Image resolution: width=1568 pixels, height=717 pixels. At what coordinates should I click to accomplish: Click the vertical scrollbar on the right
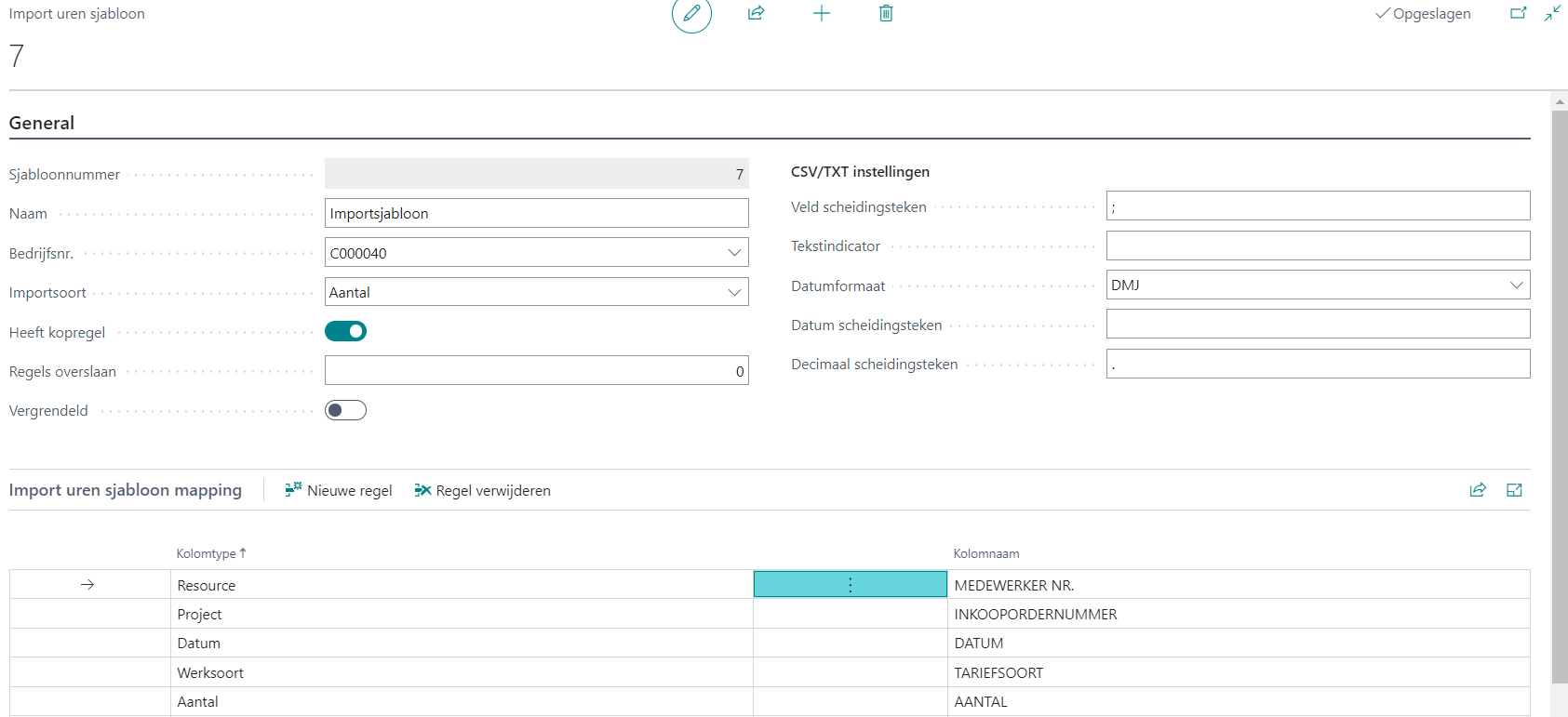pyautogui.click(x=1560, y=391)
